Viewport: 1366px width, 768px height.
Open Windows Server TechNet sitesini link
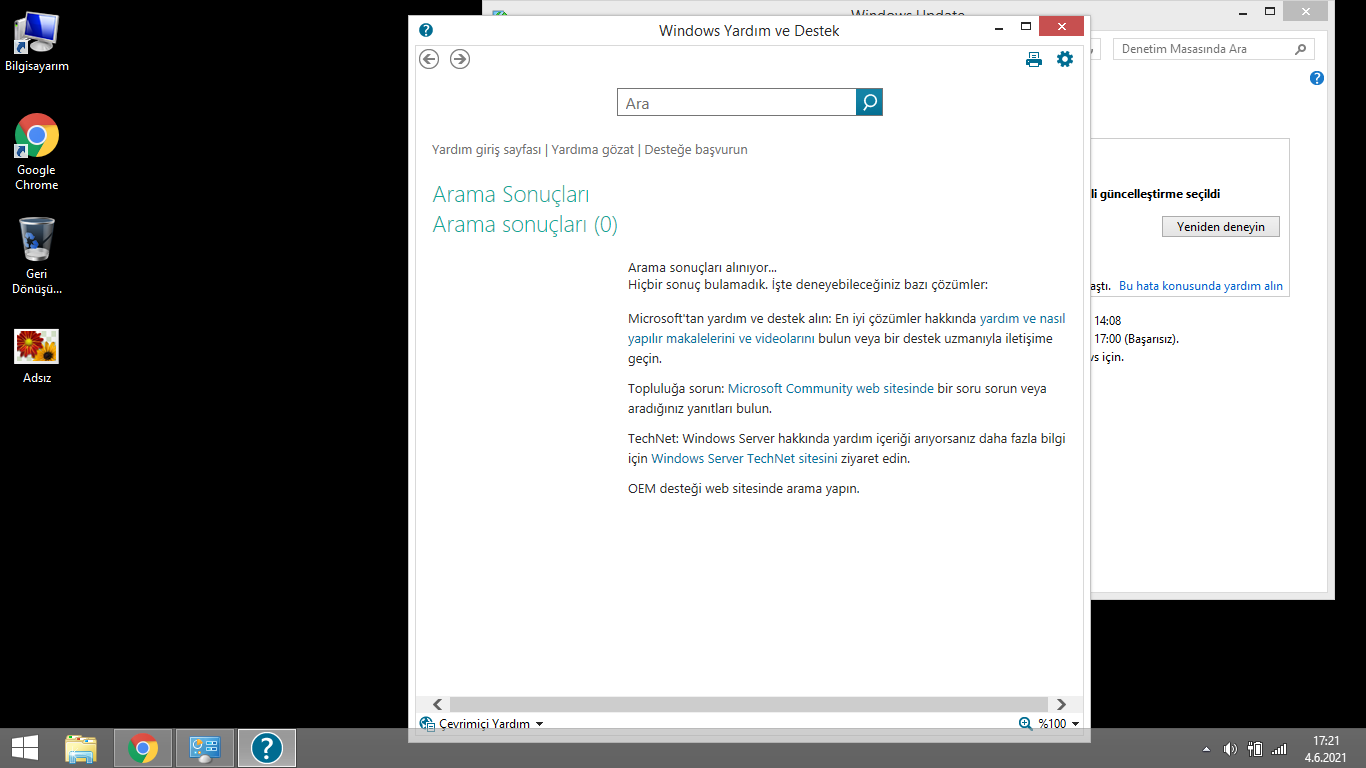click(744, 458)
